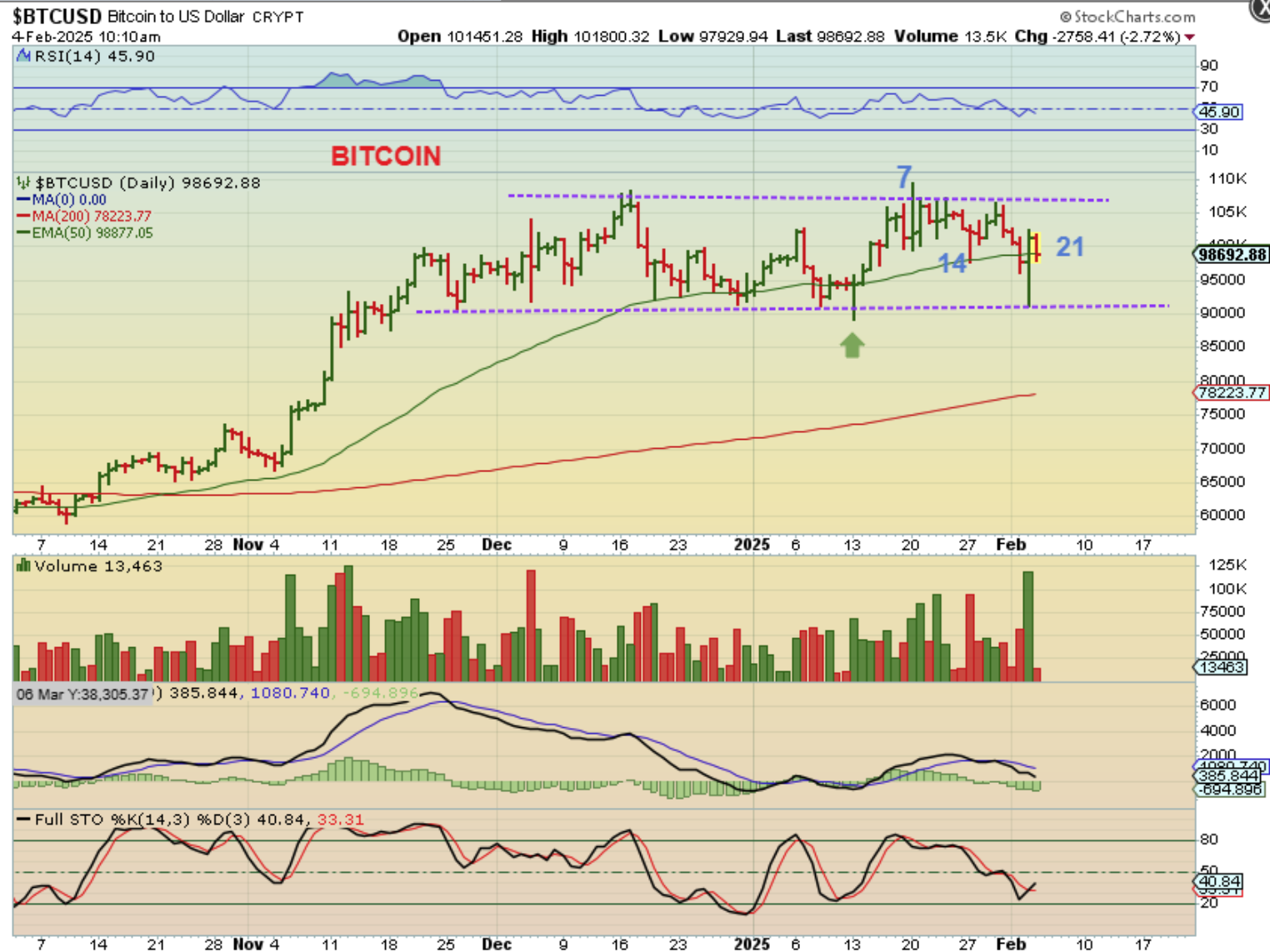Click the RSI area icon beside RSI(14)
Screen dimensions: 1270x952
(x=24, y=57)
